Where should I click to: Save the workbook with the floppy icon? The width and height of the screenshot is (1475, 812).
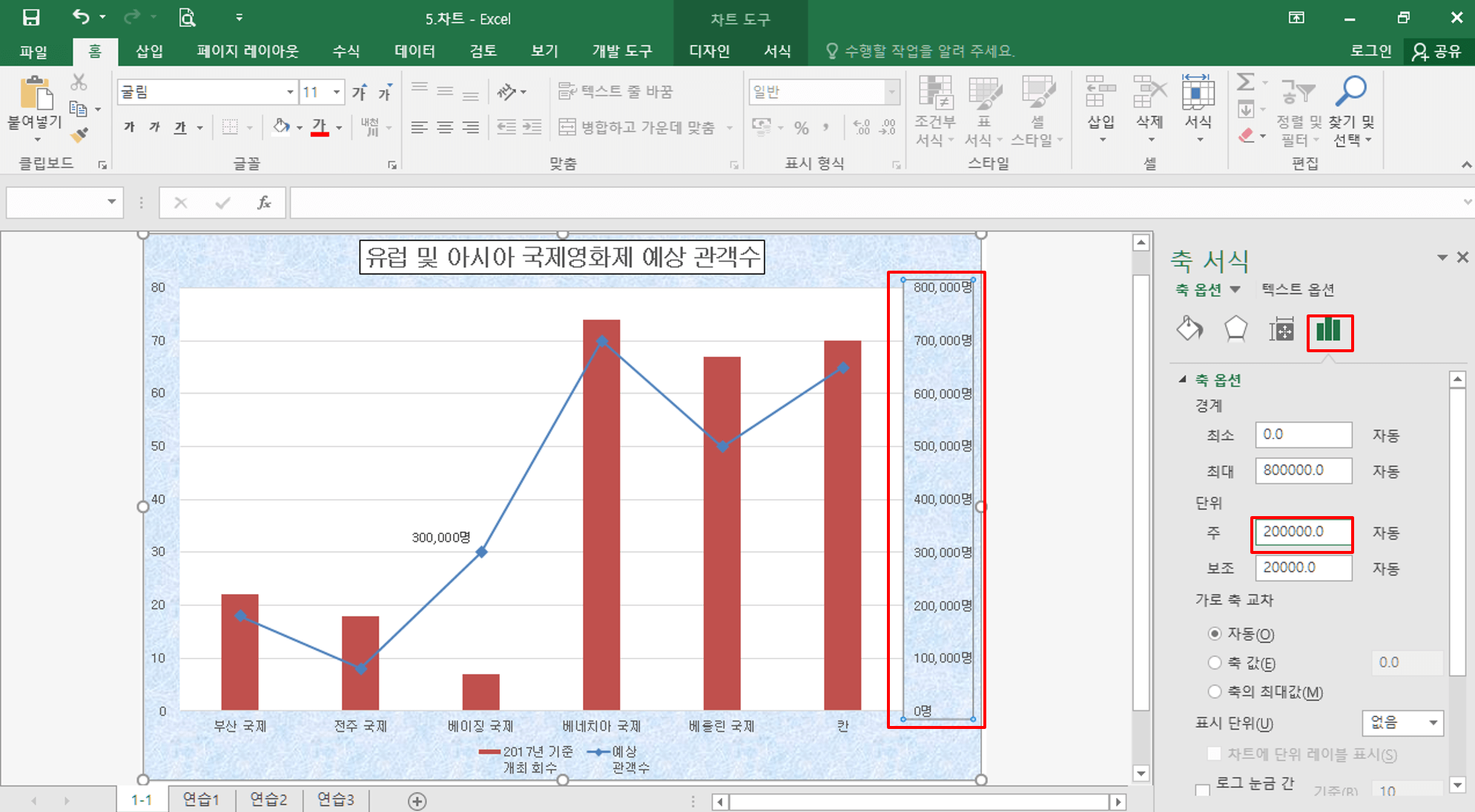pyautogui.click(x=31, y=18)
